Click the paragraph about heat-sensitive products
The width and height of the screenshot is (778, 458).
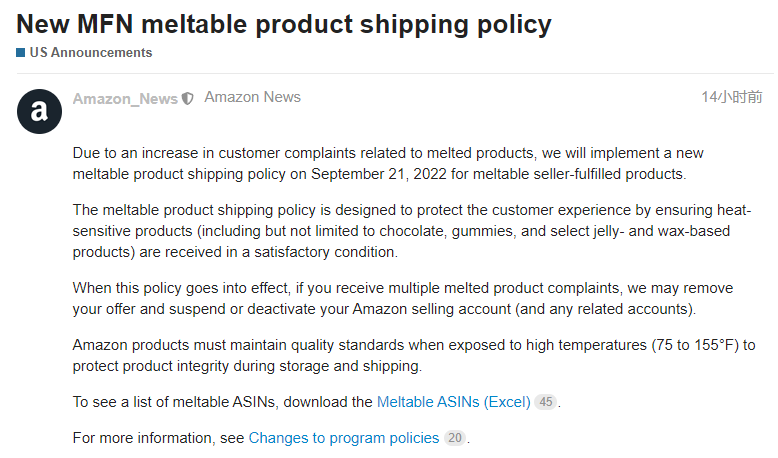tap(412, 231)
